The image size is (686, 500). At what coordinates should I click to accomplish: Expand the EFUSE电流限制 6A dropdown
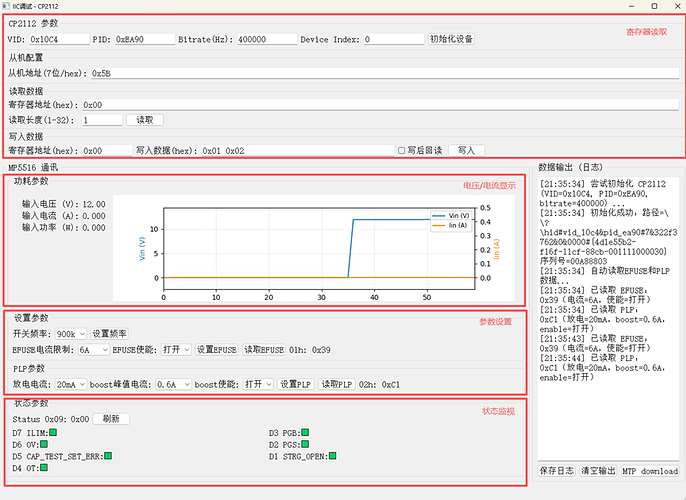93,350
